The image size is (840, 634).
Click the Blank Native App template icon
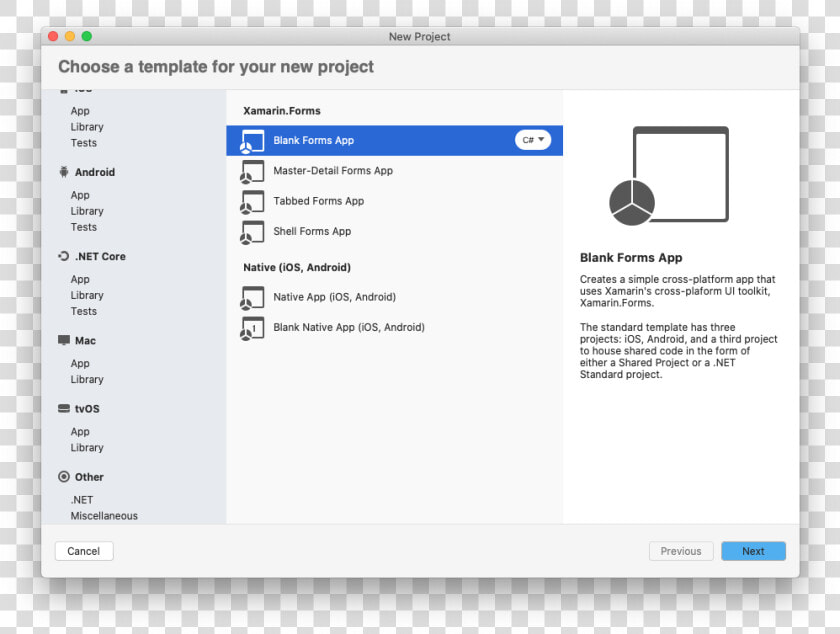coord(252,328)
